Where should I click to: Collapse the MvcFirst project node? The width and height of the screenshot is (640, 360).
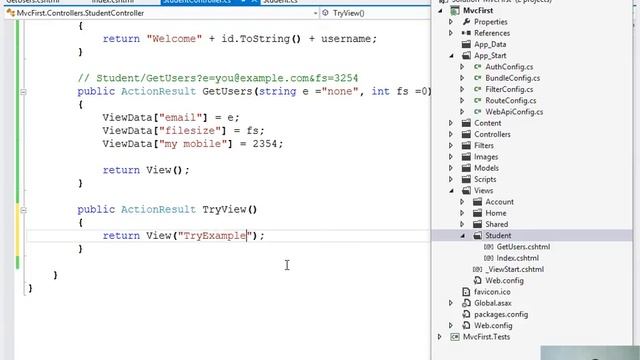pyautogui.click(x=440, y=11)
